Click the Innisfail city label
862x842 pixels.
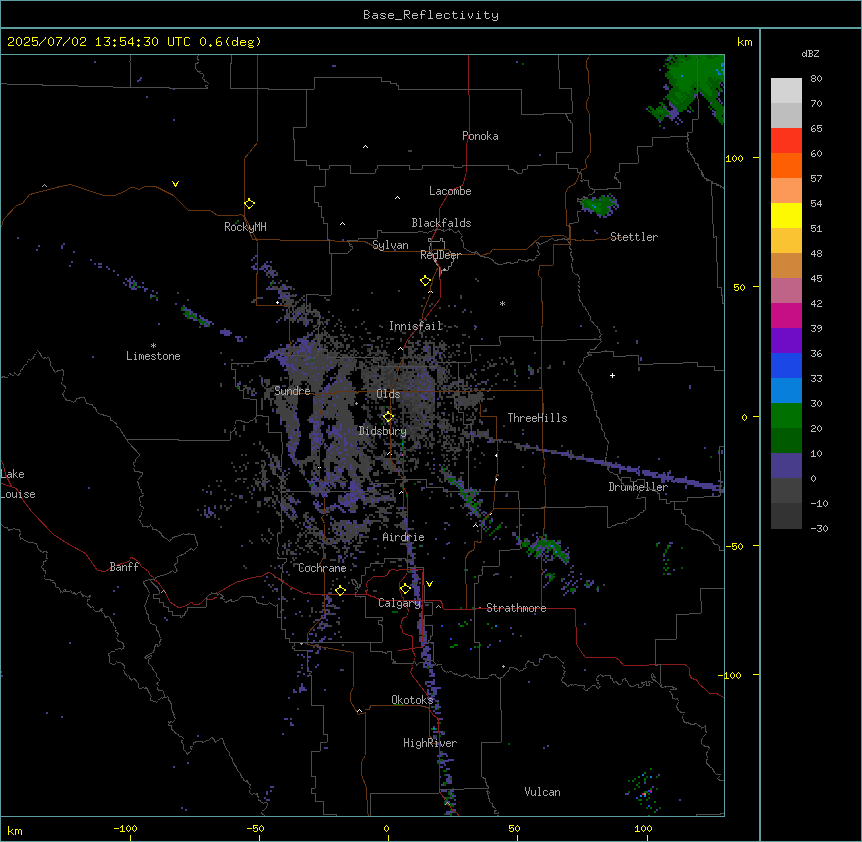coord(415,326)
